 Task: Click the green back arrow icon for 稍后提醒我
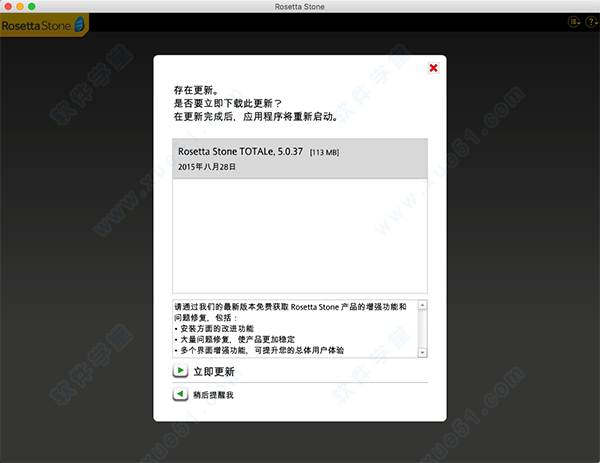tap(180, 394)
